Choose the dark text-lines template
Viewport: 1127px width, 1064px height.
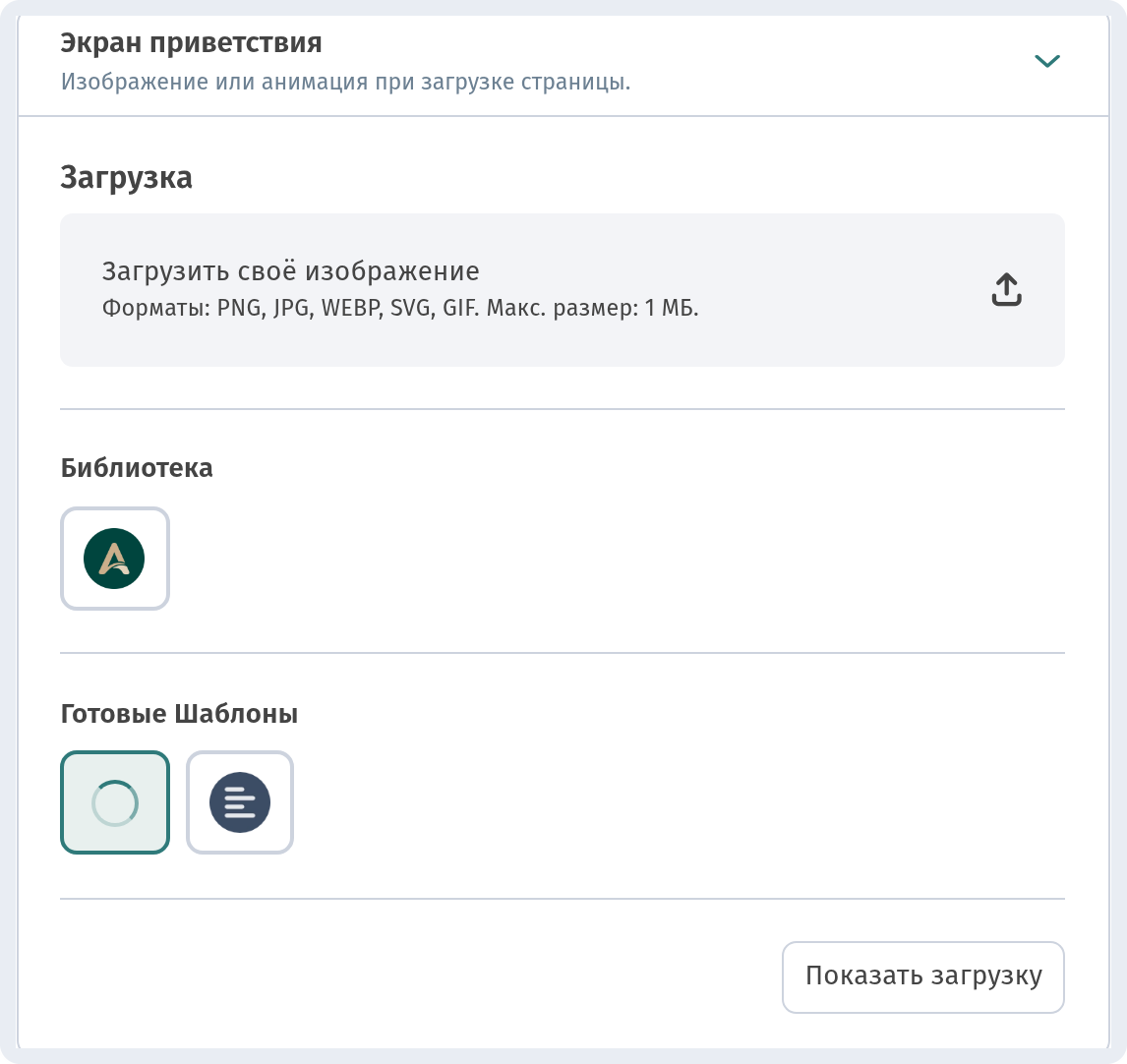[240, 802]
